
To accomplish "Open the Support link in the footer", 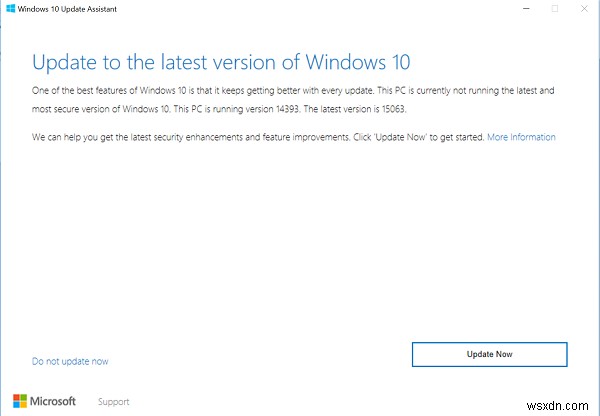I will point(114,401).
